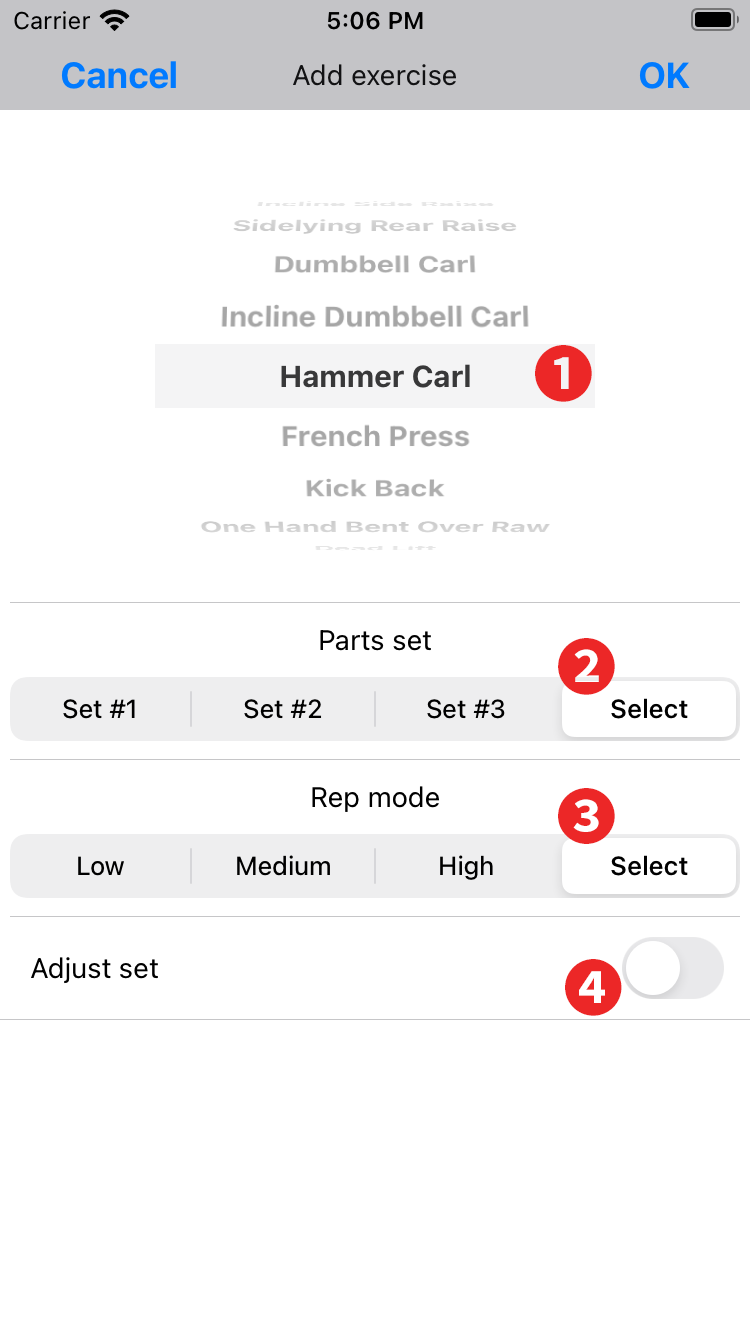Select Set #1 in Parts set
750x1334 pixels.
100,709
